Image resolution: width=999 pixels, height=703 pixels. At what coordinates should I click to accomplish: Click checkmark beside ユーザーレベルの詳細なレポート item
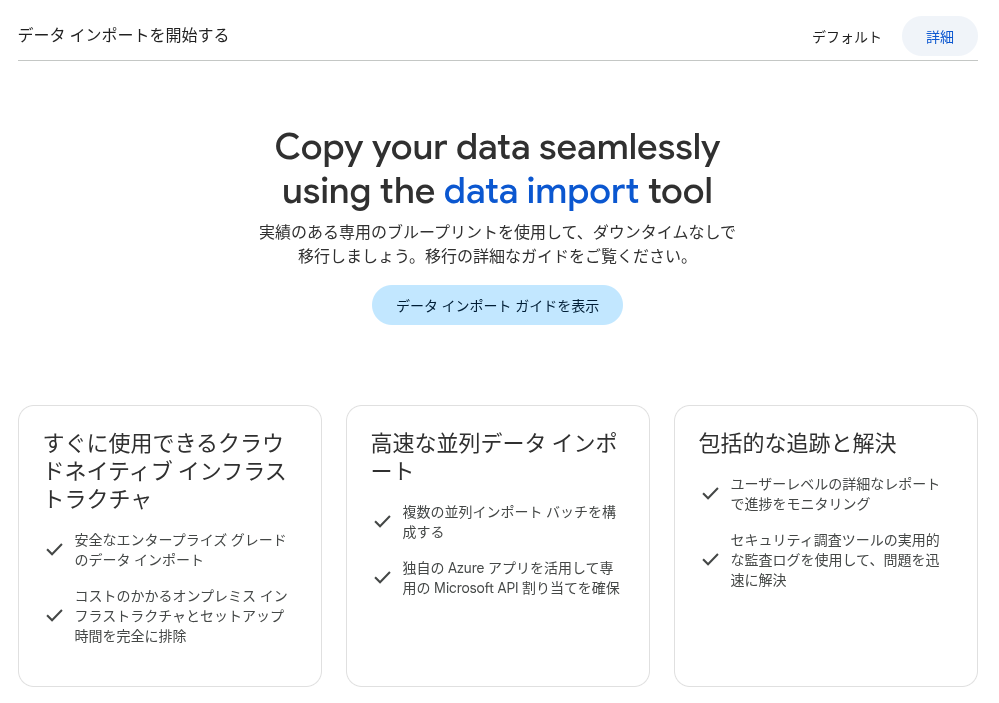[710, 494]
